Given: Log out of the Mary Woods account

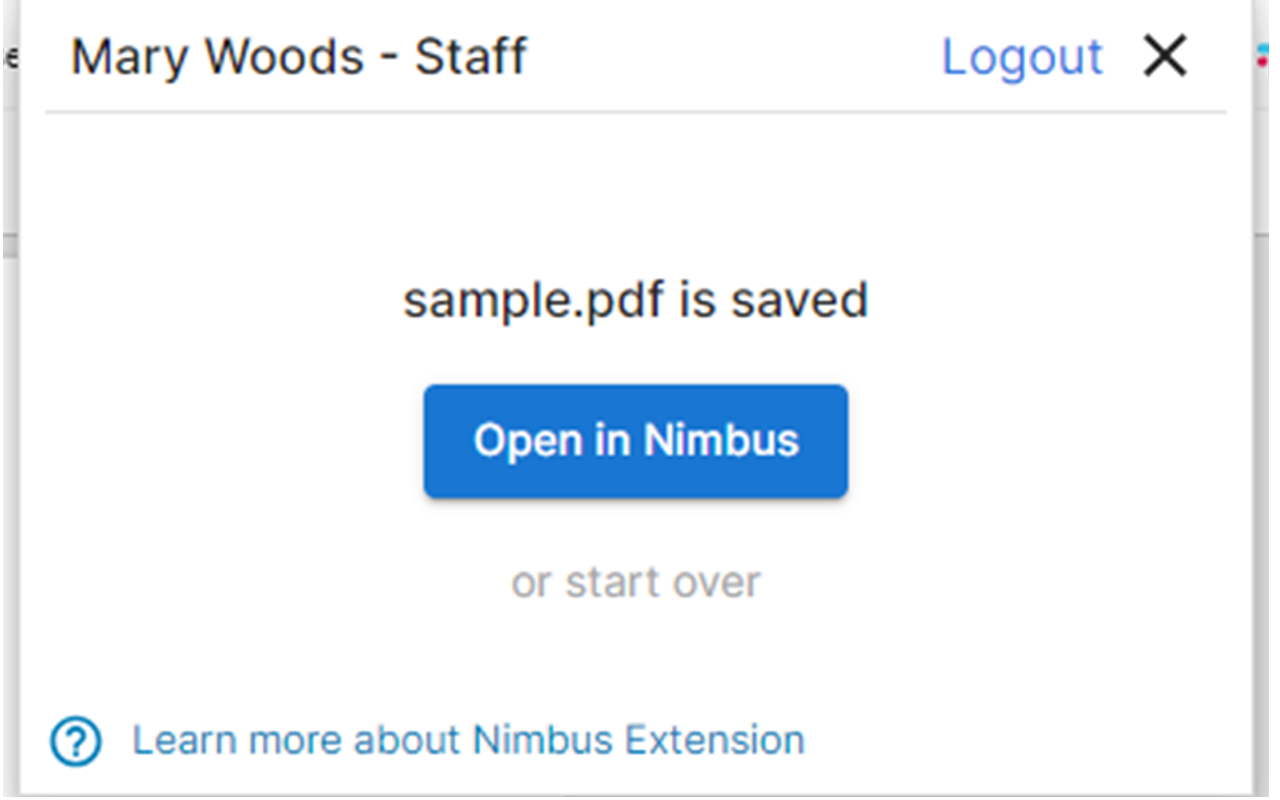Looking at the screenshot, I should pos(1021,57).
